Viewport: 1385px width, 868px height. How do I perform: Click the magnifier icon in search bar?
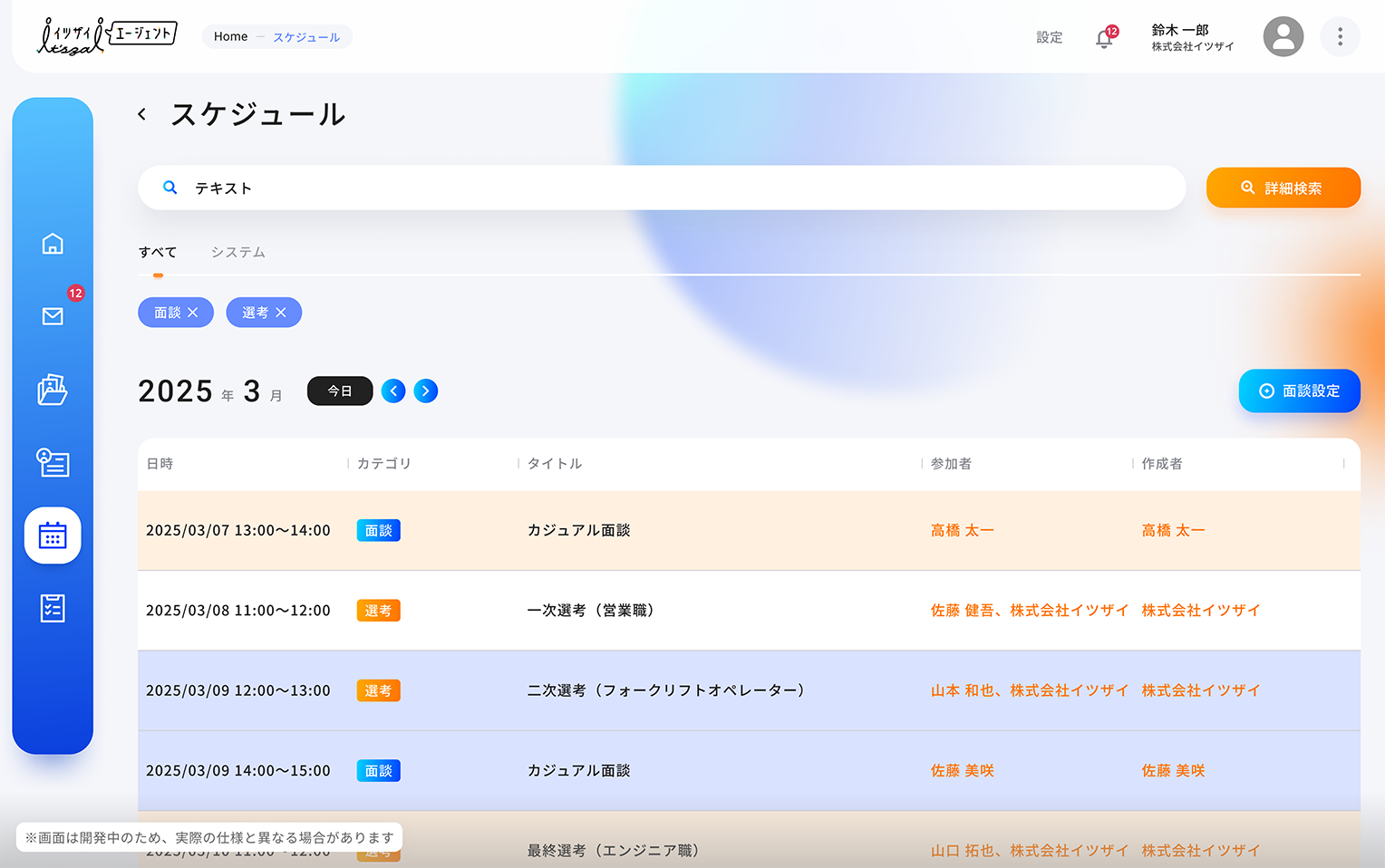(x=169, y=188)
